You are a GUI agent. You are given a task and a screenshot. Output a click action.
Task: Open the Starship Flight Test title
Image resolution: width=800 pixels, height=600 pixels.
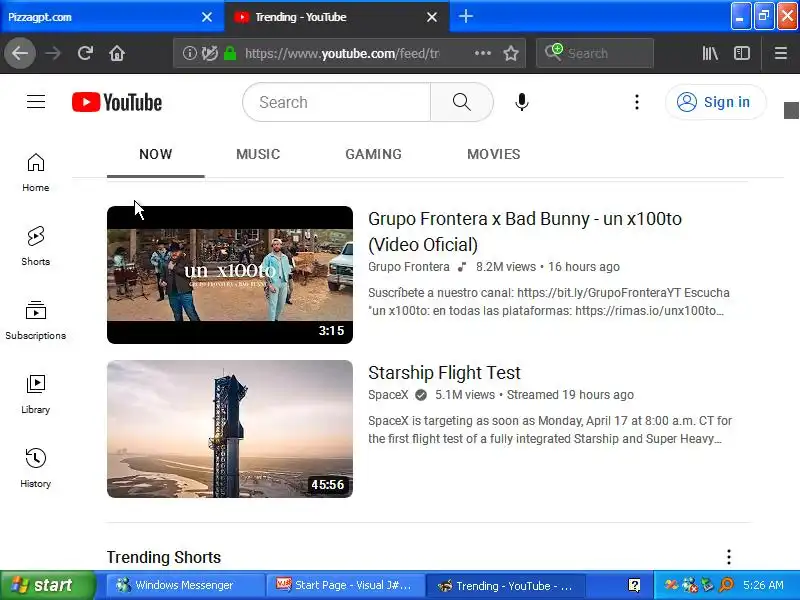click(x=444, y=372)
